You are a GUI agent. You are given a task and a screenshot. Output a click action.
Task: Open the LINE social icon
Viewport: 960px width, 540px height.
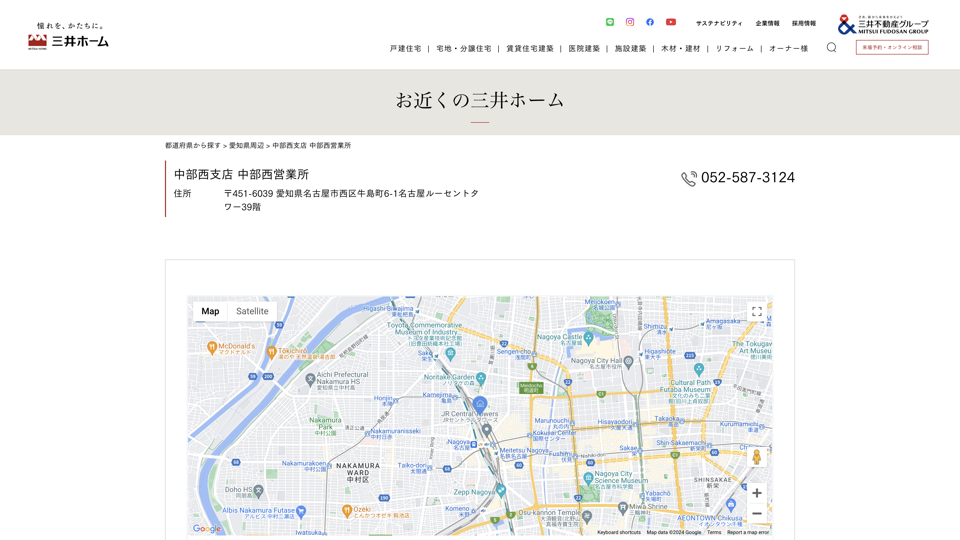click(x=610, y=22)
